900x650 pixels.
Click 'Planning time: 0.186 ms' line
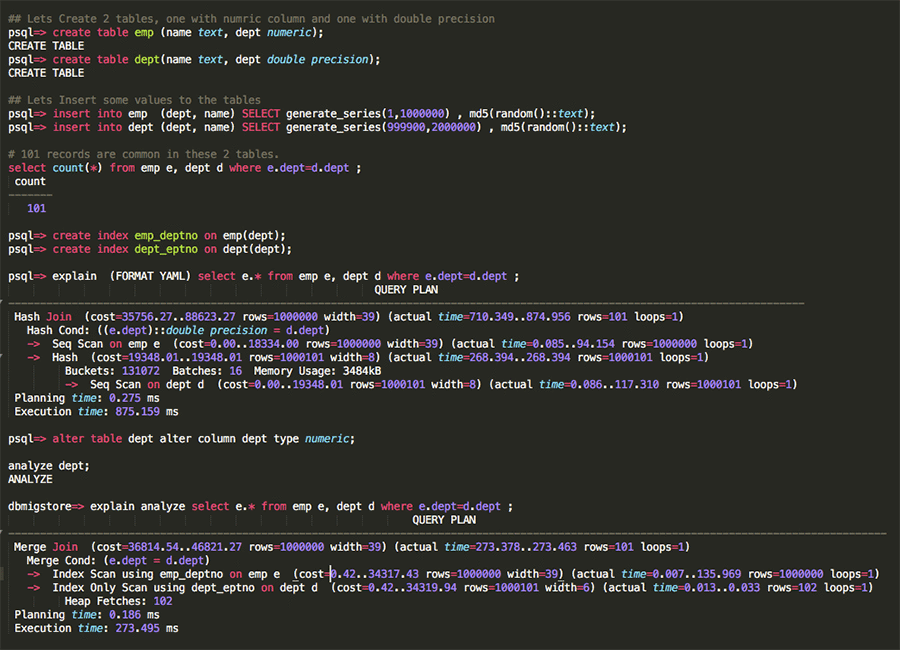87,615
